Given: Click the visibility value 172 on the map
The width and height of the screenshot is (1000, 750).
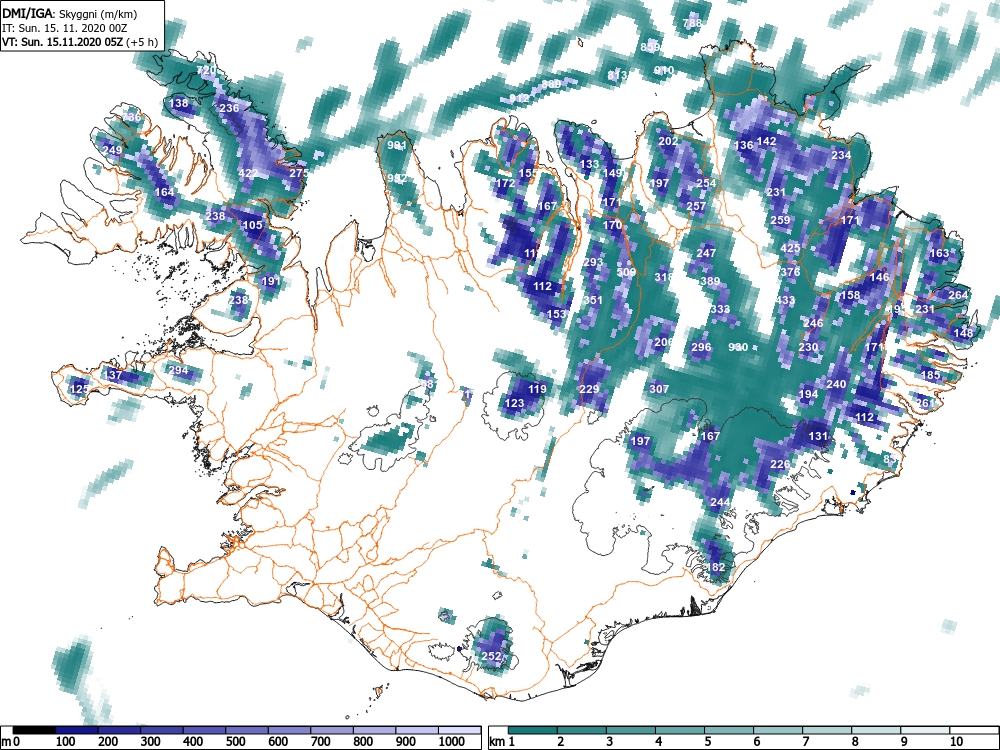Looking at the screenshot, I should coord(505,184).
